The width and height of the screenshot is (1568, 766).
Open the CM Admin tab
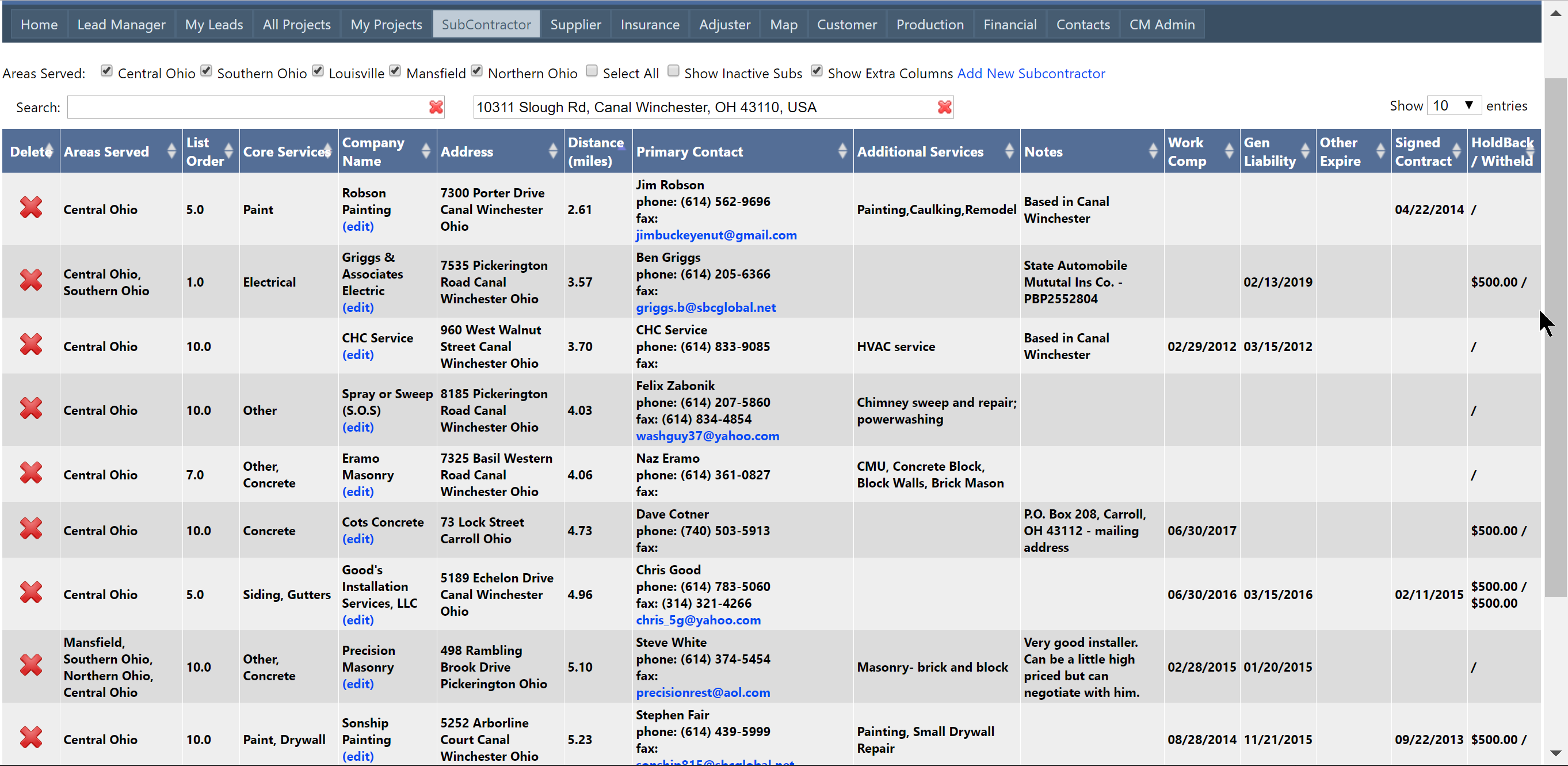click(x=1161, y=24)
